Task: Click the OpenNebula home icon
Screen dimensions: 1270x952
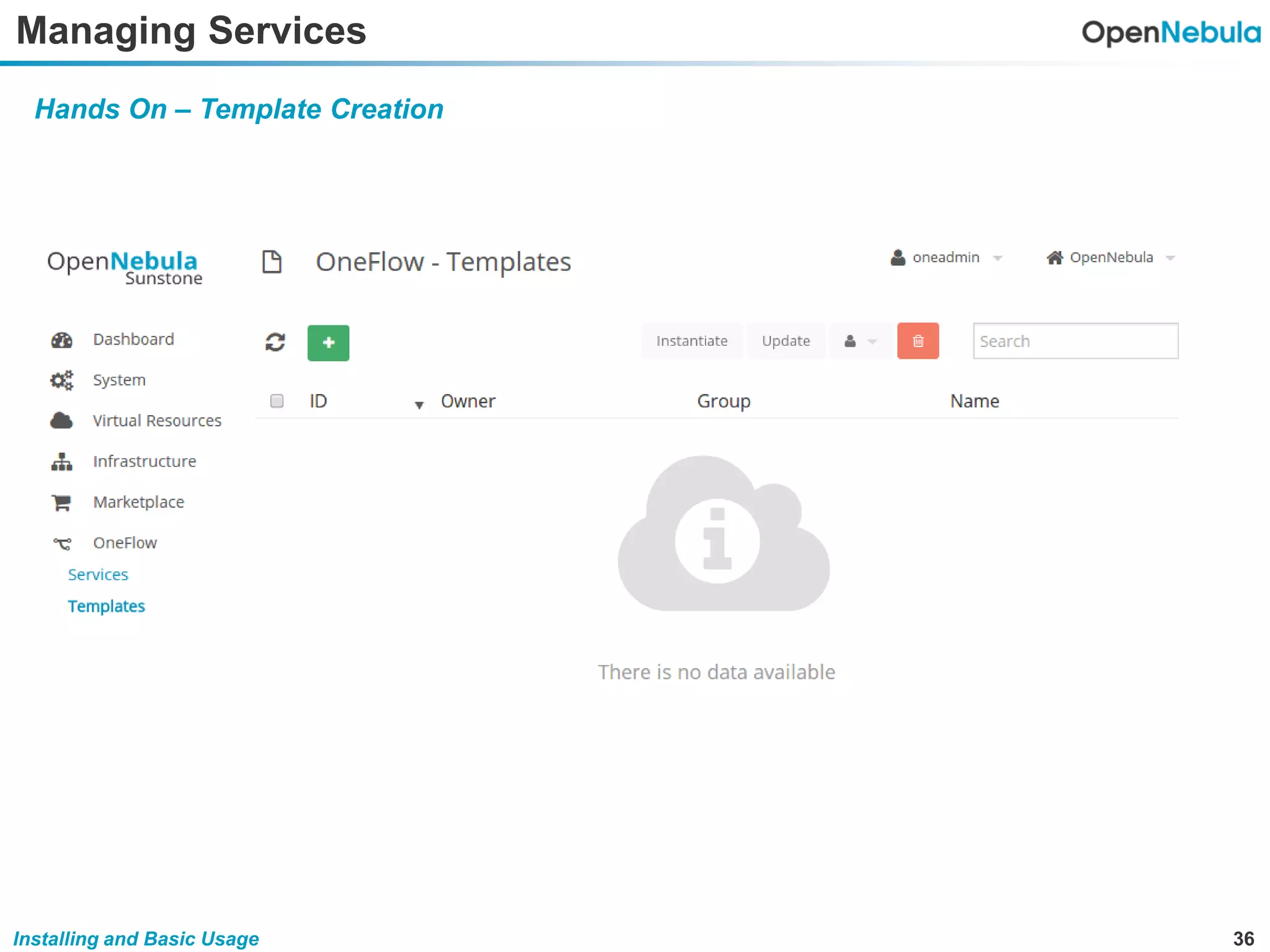Action: click(x=1055, y=257)
